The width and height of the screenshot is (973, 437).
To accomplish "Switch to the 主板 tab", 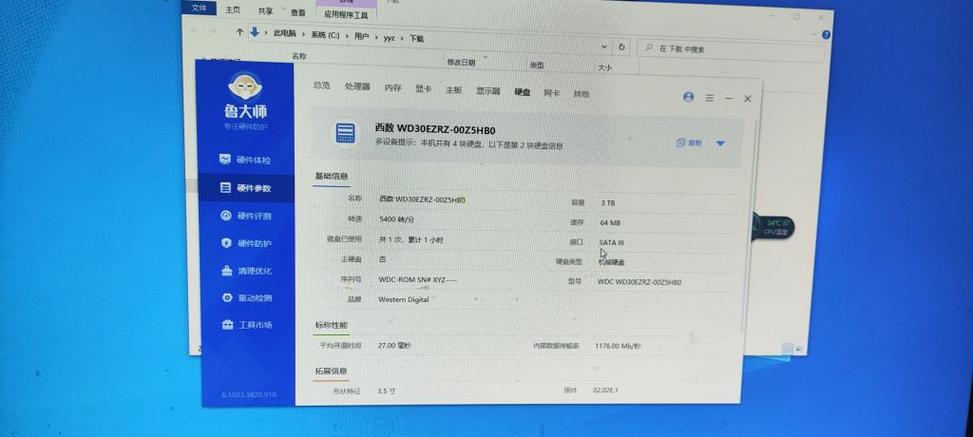I will (454, 89).
